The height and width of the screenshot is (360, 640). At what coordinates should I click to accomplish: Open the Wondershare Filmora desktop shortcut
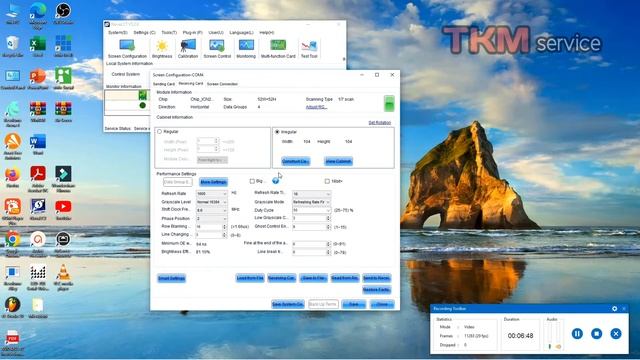coord(63,179)
